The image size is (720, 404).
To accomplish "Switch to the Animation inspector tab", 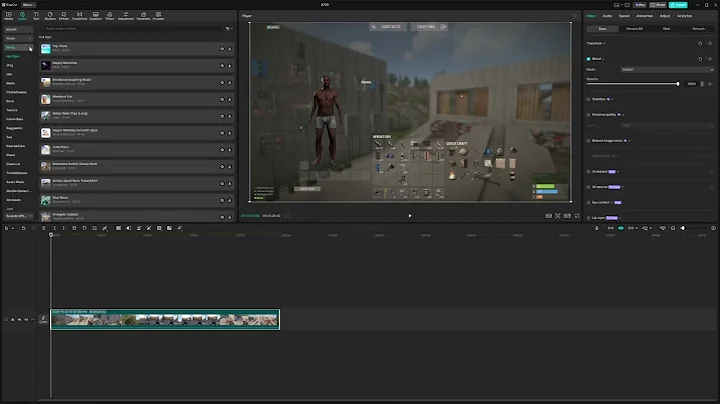I will [x=644, y=16].
